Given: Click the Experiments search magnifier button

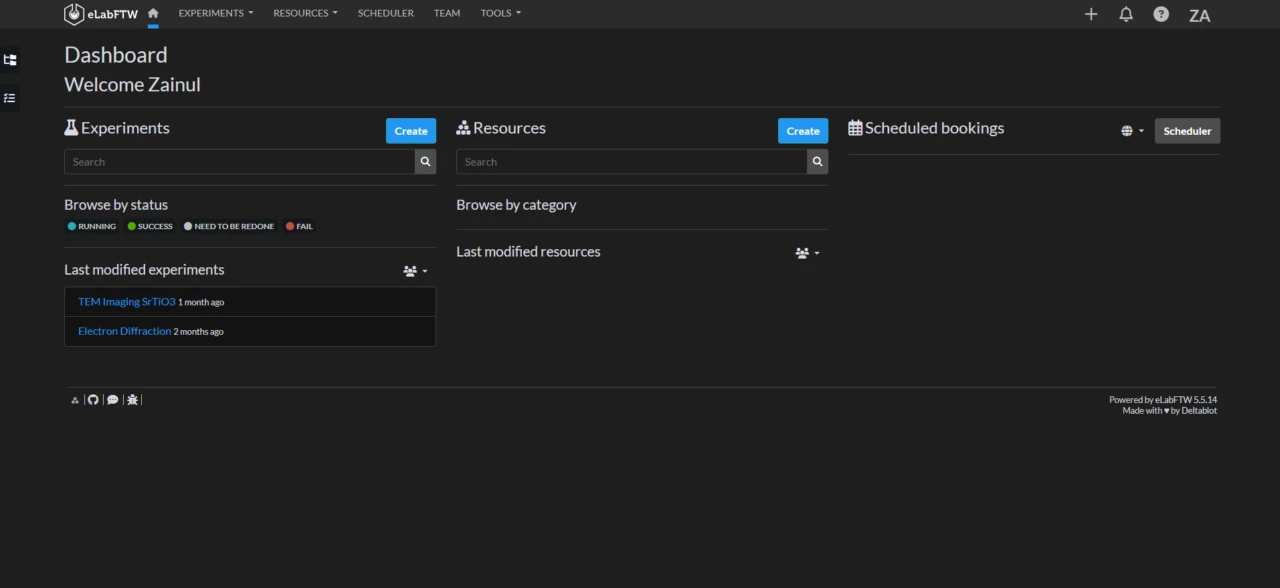Looking at the screenshot, I should [x=426, y=161].
